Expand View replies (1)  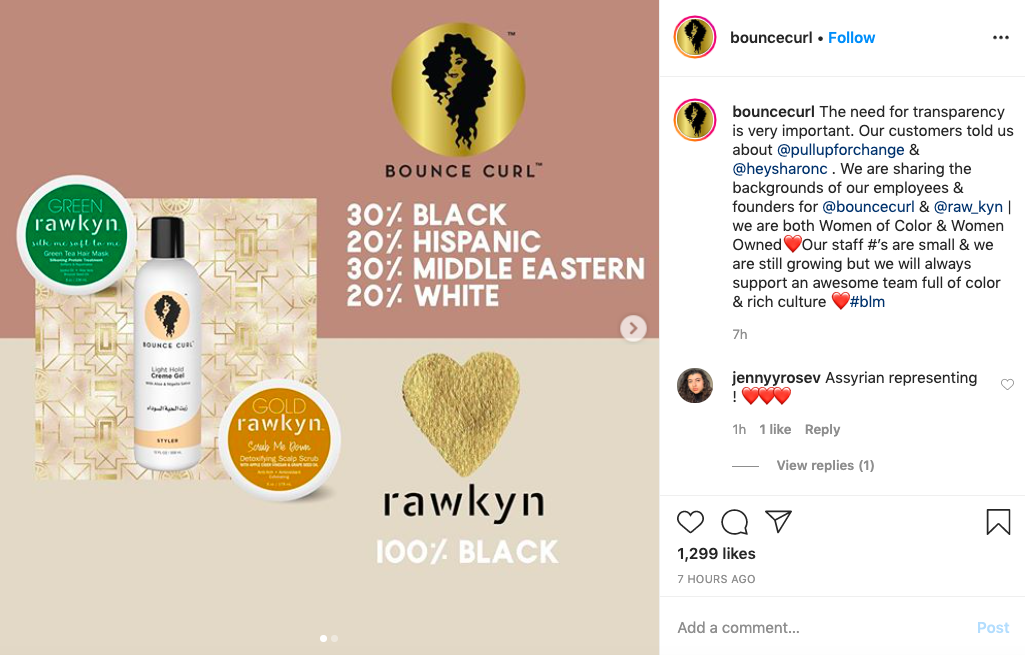point(825,465)
